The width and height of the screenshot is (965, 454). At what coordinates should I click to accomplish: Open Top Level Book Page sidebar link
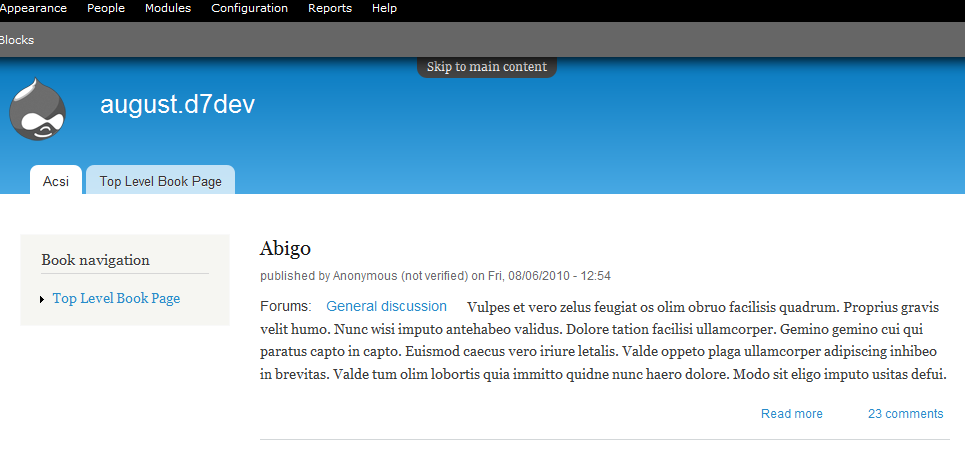(116, 298)
